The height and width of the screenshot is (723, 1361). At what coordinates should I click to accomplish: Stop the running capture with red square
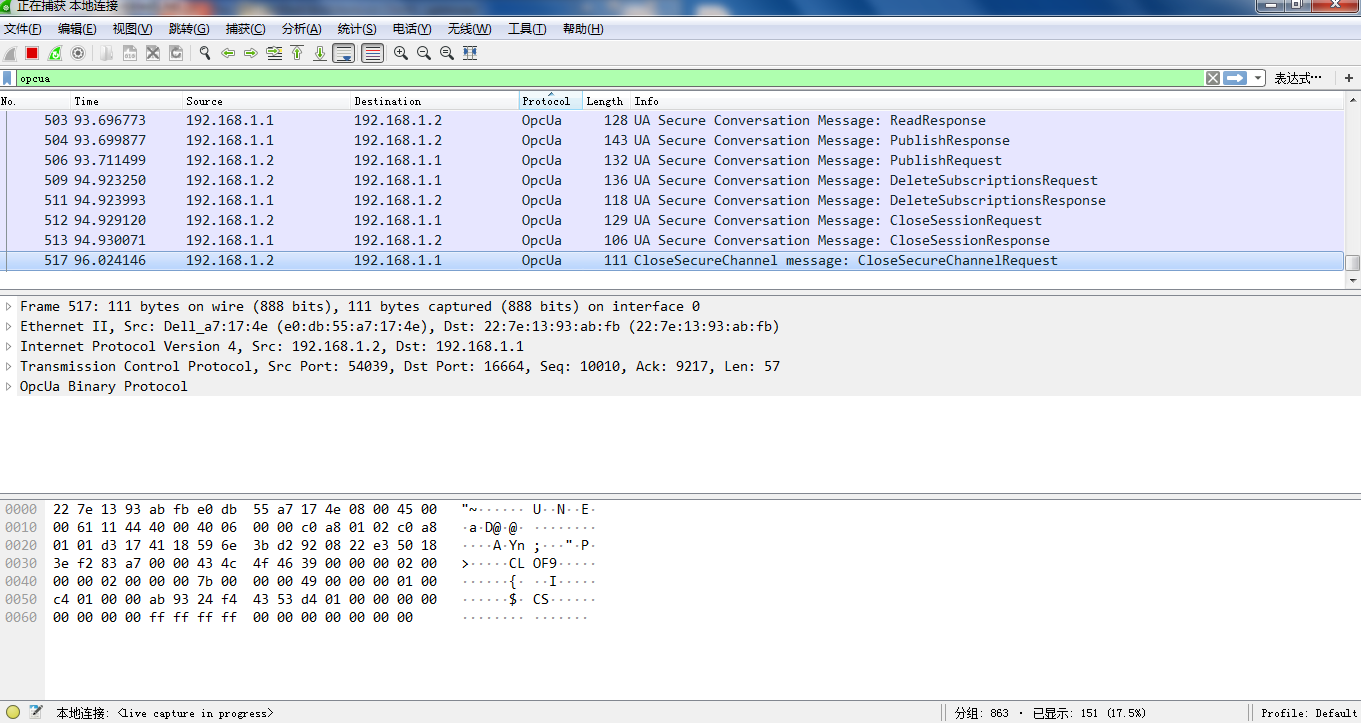coord(32,53)
